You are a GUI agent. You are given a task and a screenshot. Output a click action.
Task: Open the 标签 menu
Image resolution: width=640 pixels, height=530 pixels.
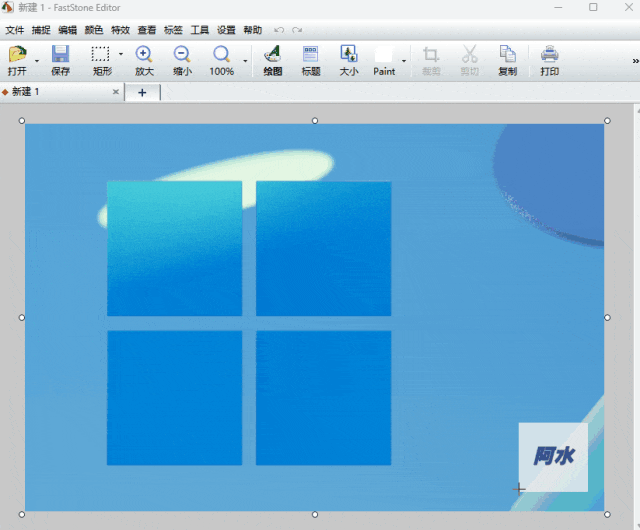tap(173, 30)
